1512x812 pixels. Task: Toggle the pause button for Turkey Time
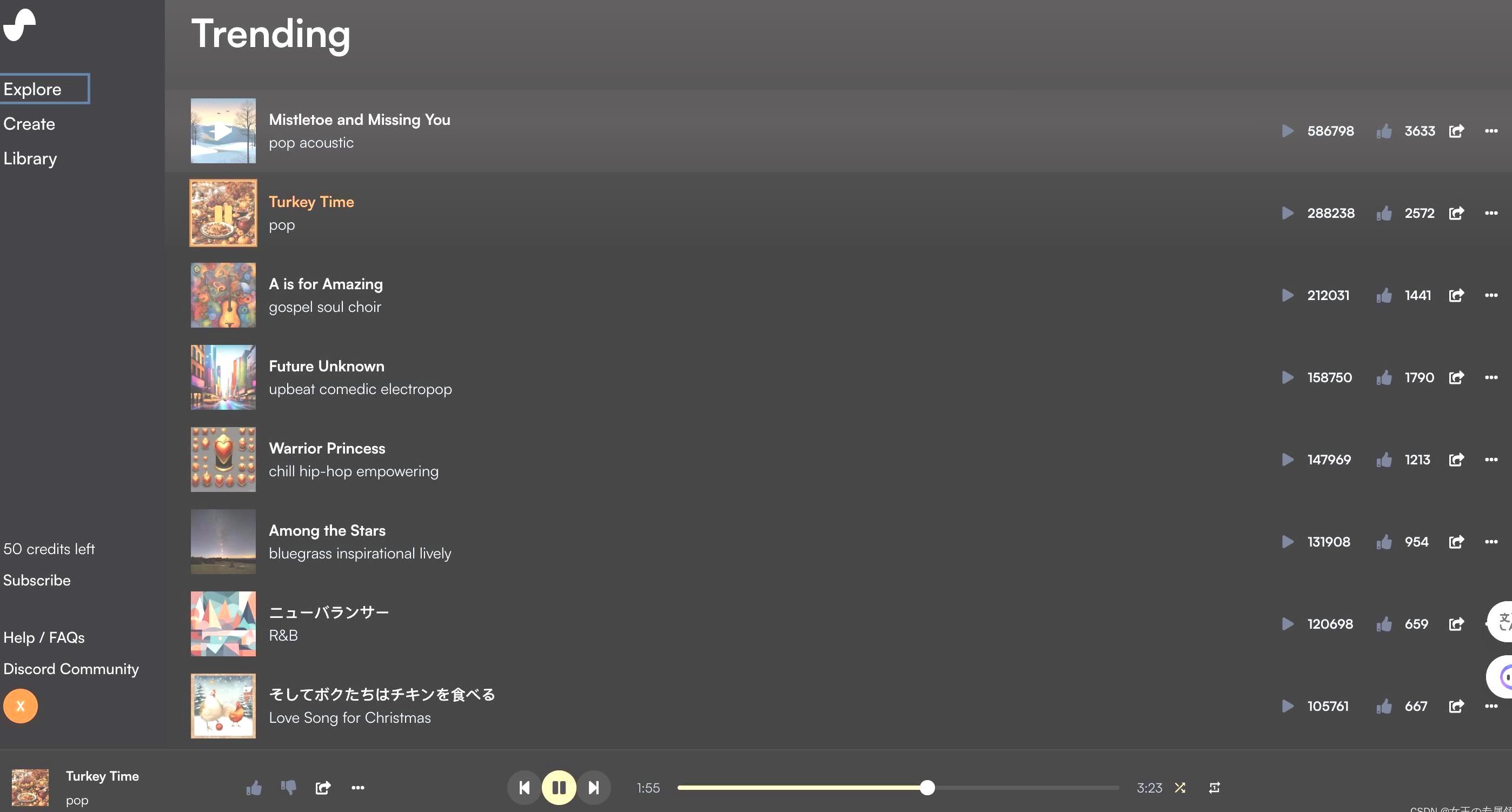pos(559,787)
